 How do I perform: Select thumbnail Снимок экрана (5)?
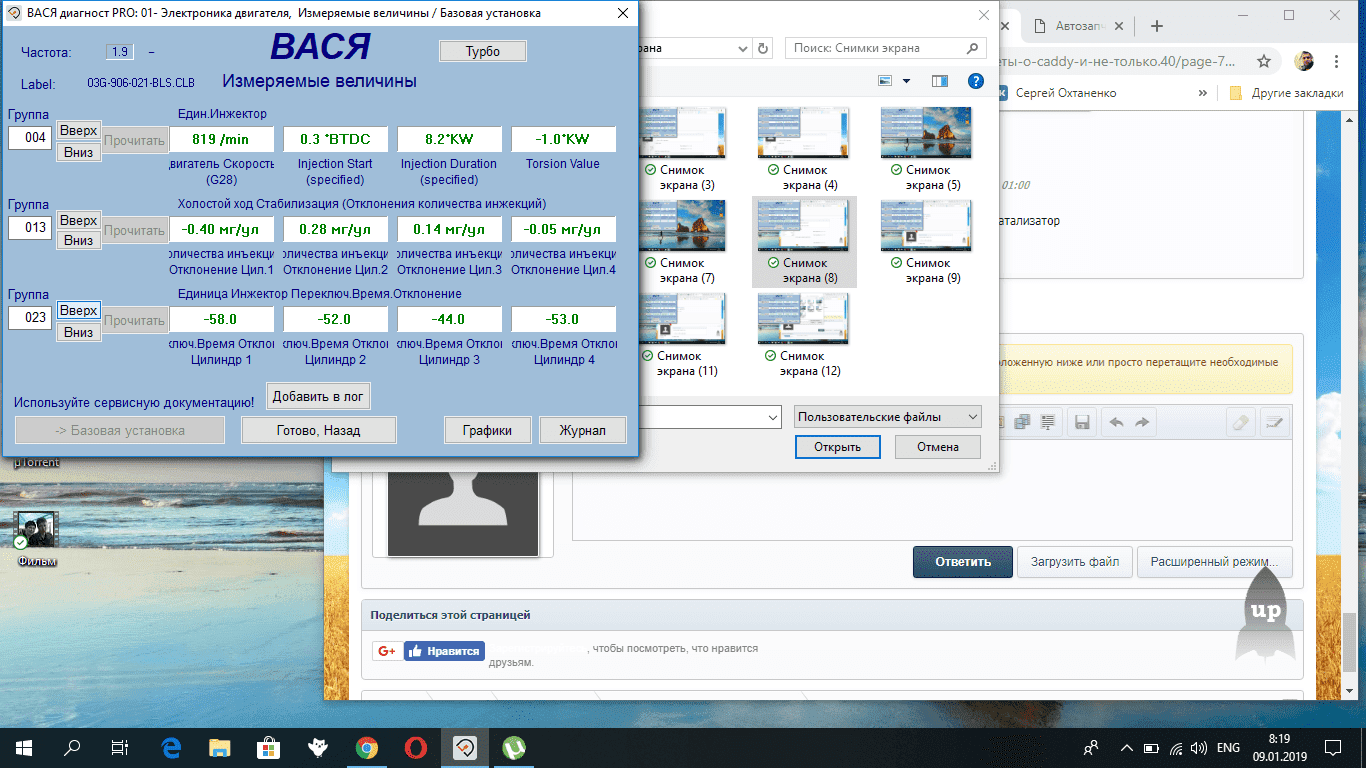click(926, 150)
